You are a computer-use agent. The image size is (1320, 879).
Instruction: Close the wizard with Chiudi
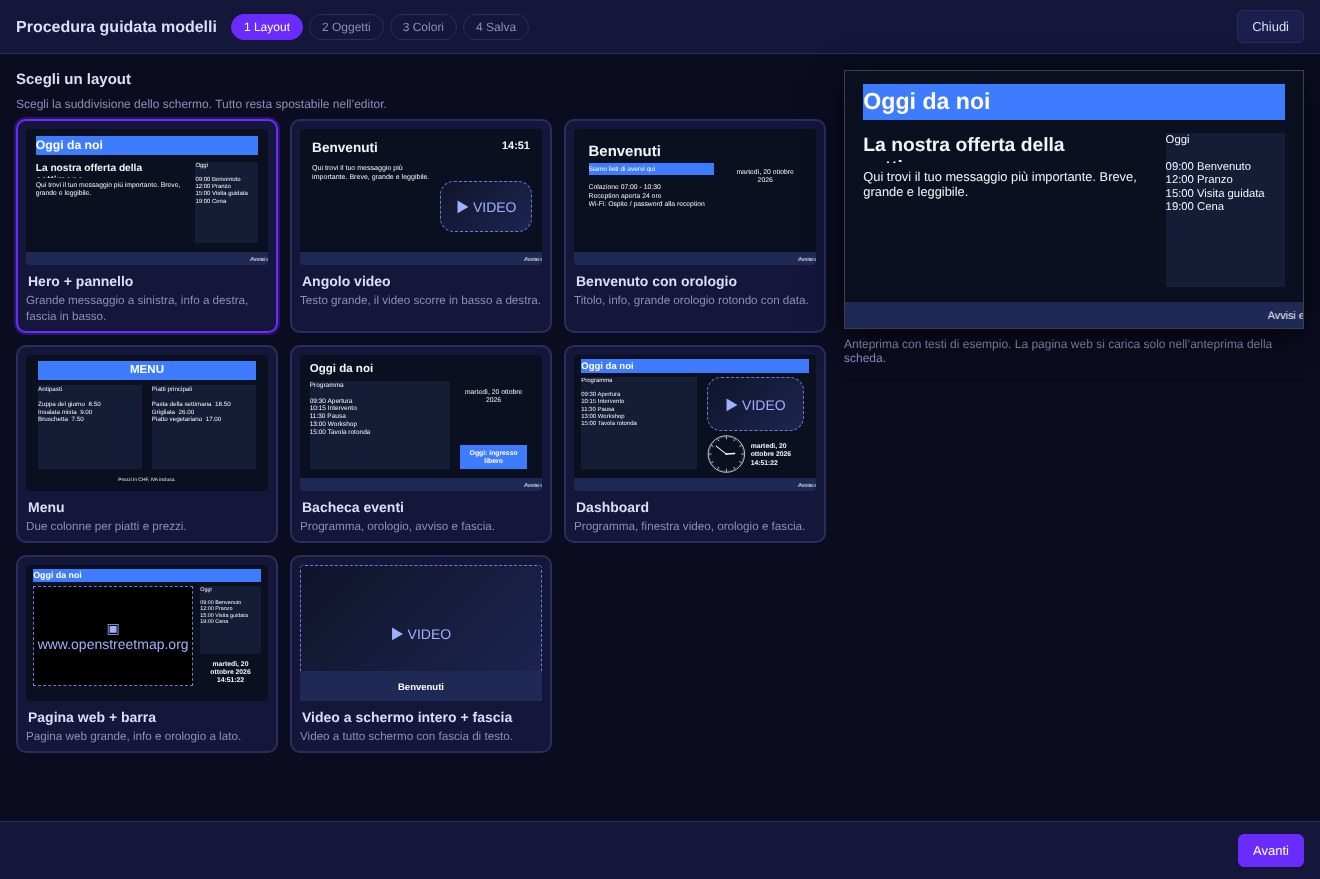pos(1270,27)
